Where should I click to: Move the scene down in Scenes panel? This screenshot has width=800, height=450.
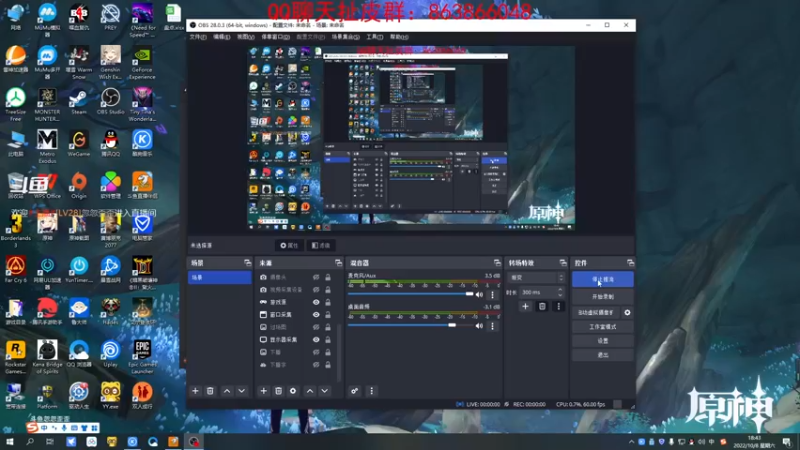pyautogui.click(x=242, y=391)
